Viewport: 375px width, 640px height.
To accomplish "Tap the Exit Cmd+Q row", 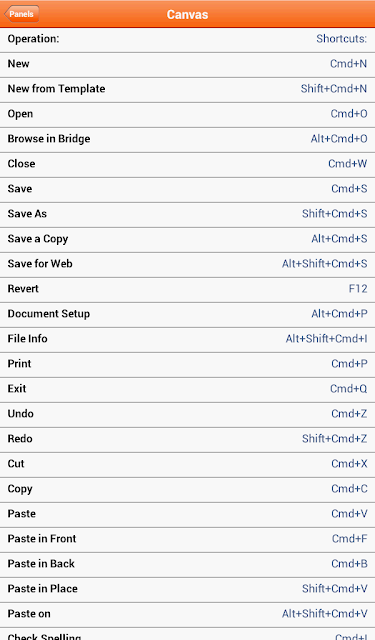I will point(187,389).
